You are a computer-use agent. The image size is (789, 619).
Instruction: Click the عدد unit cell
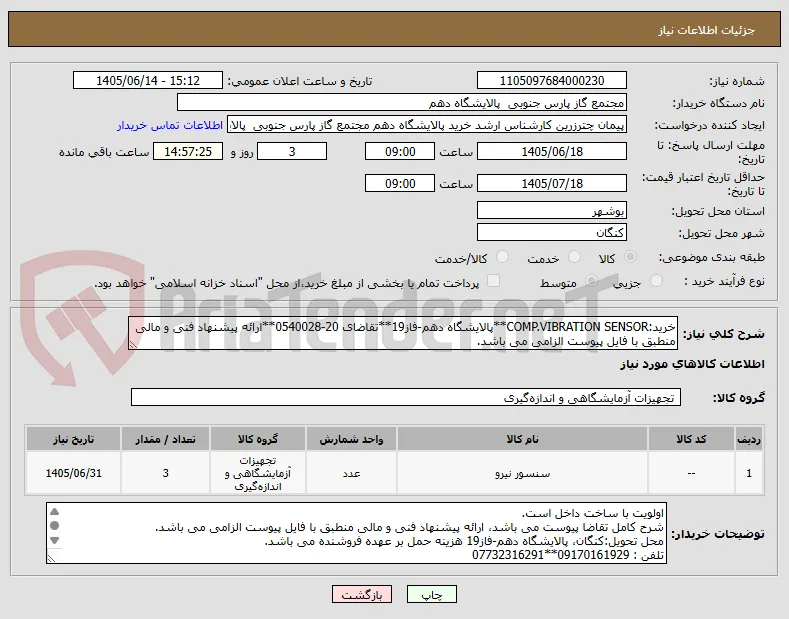click(351, 474)
